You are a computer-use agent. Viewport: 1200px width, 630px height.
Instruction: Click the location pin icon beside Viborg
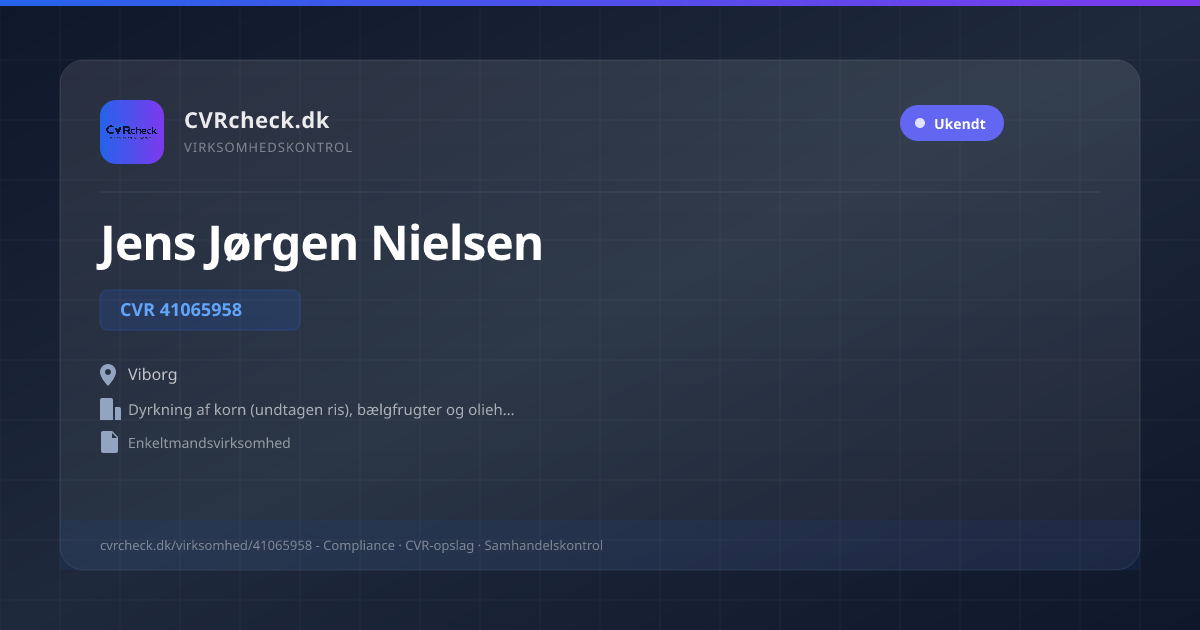[x=109, y=375]
